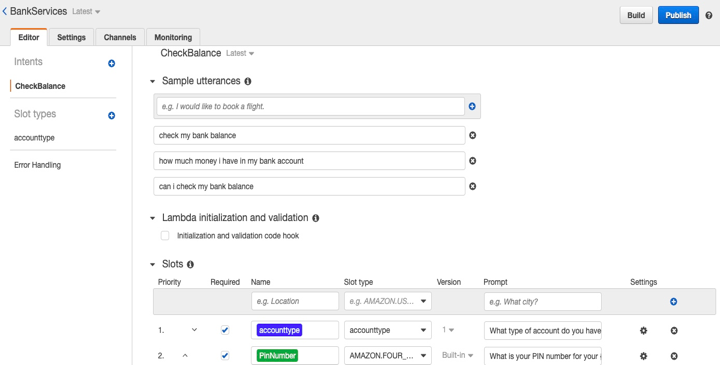Switch to the Monitoring tab
The height and width of the screenshot is (365, 720).
coord(173,37)
